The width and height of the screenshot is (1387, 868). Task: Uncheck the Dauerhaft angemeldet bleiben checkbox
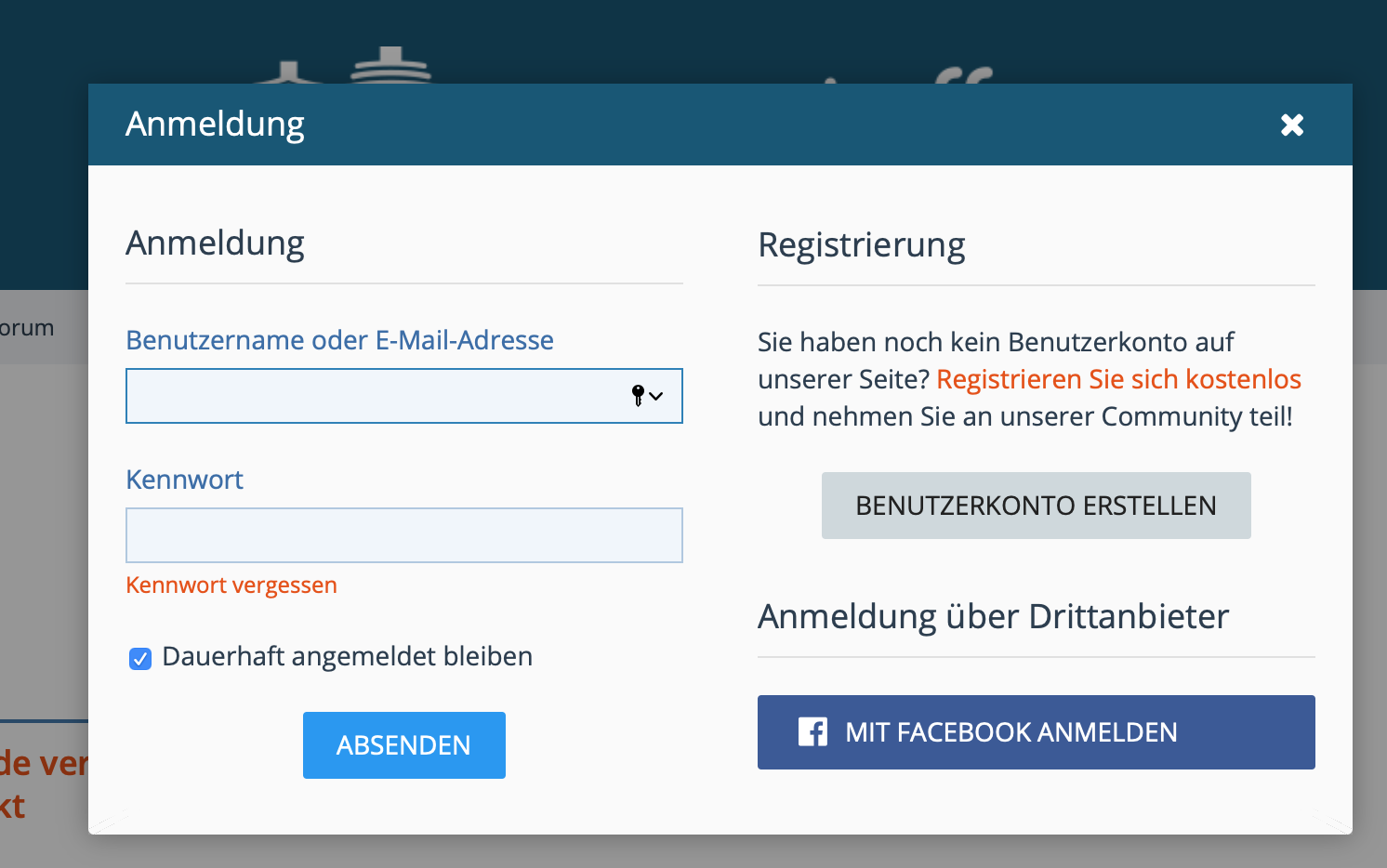140,659
